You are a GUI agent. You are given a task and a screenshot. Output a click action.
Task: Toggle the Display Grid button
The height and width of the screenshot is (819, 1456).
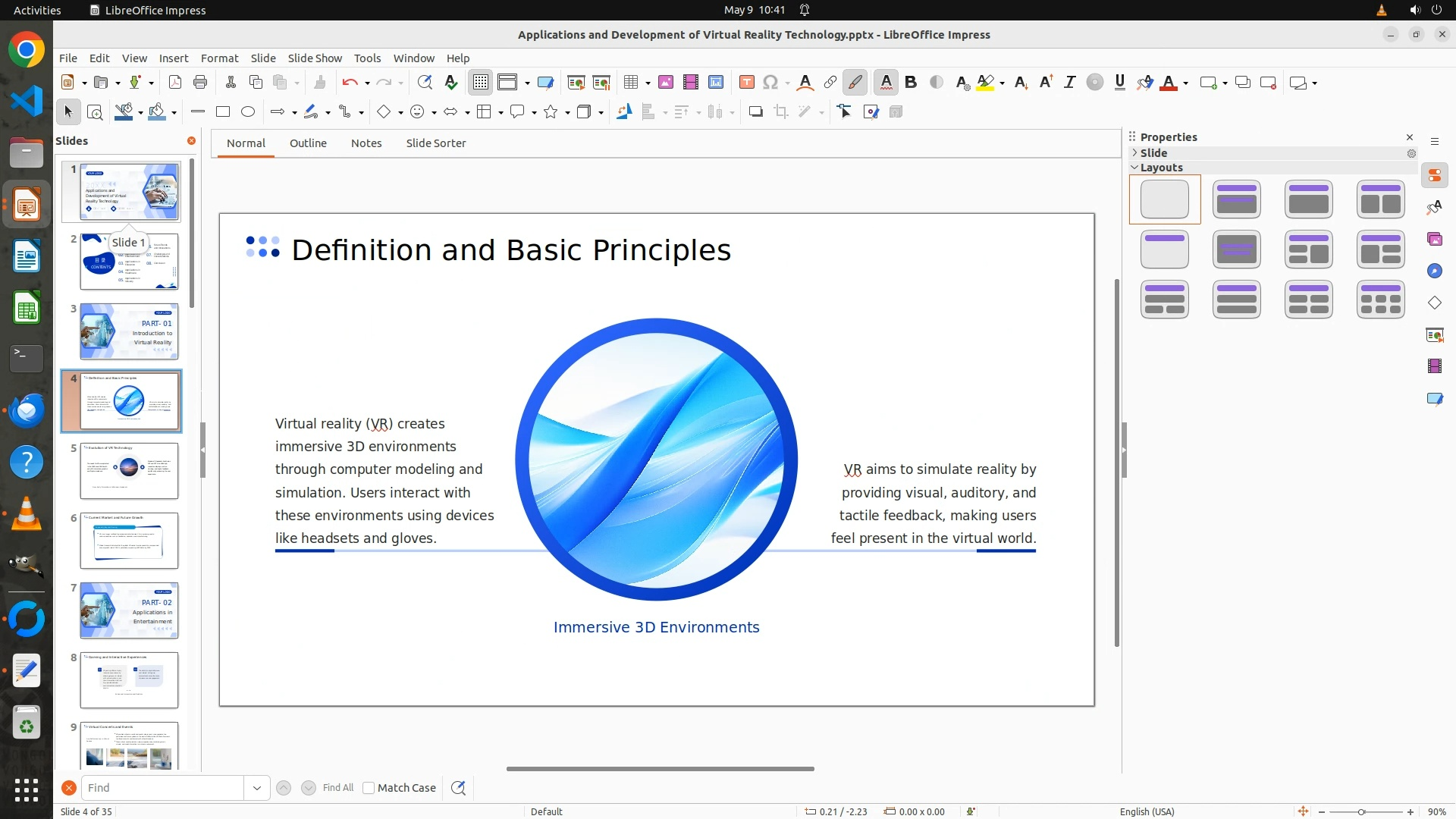coord(481,83)
